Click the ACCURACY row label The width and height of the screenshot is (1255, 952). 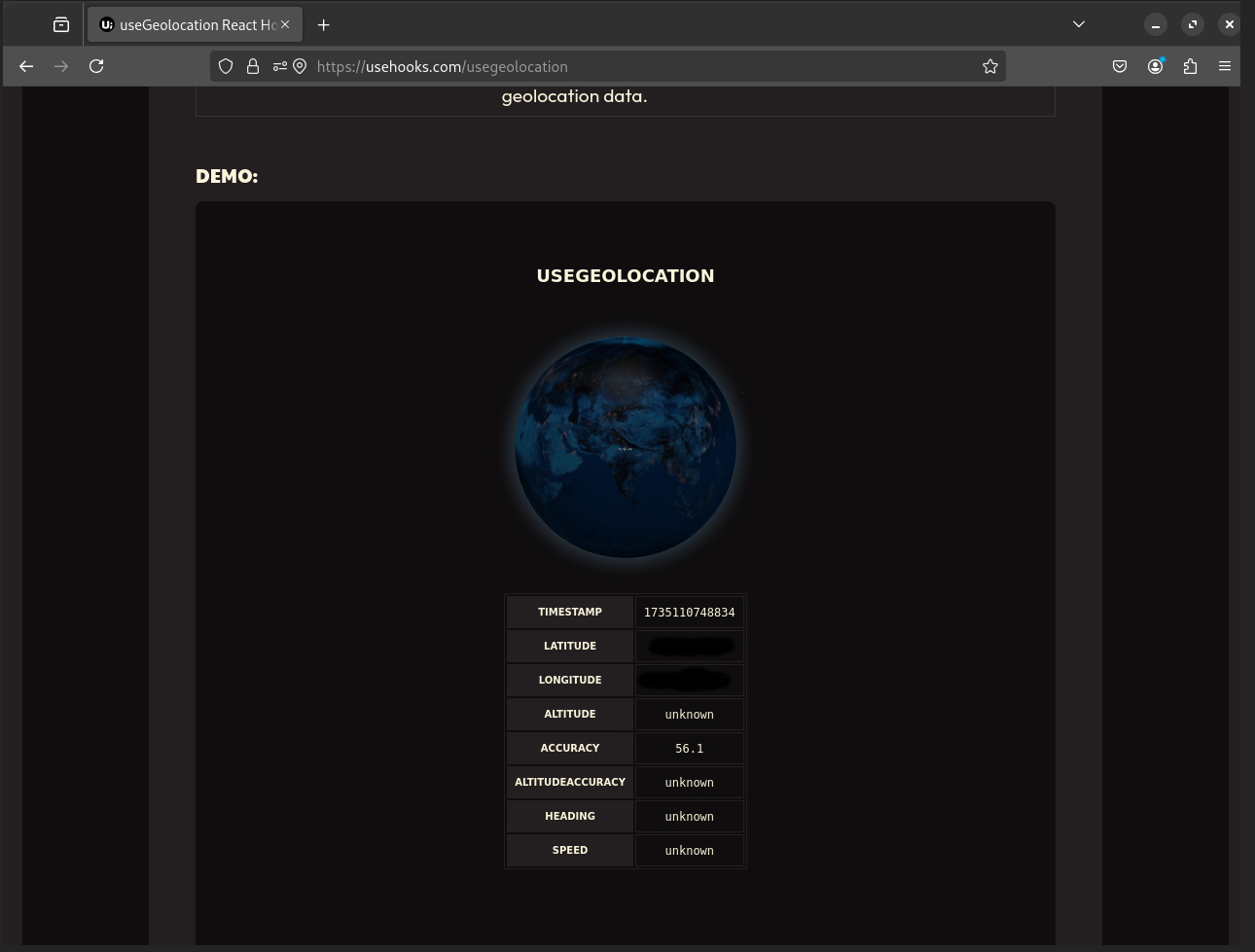(570, 748)
